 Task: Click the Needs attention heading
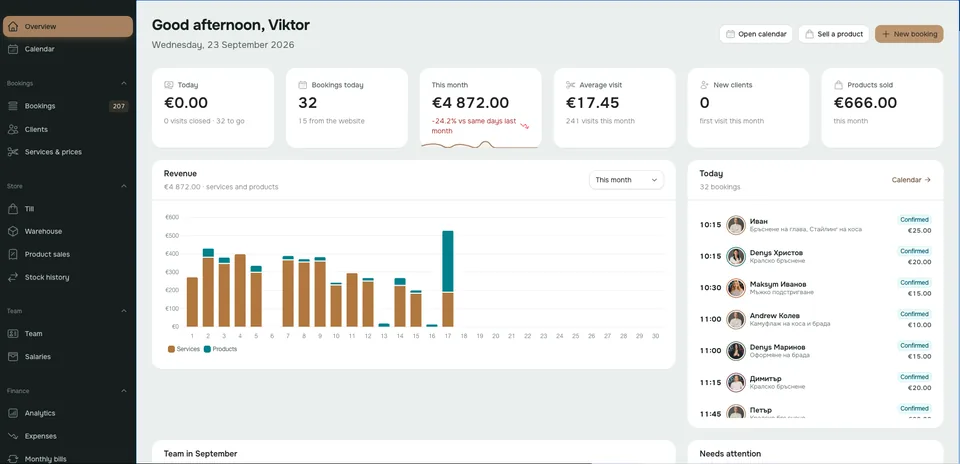pos(730,454)
